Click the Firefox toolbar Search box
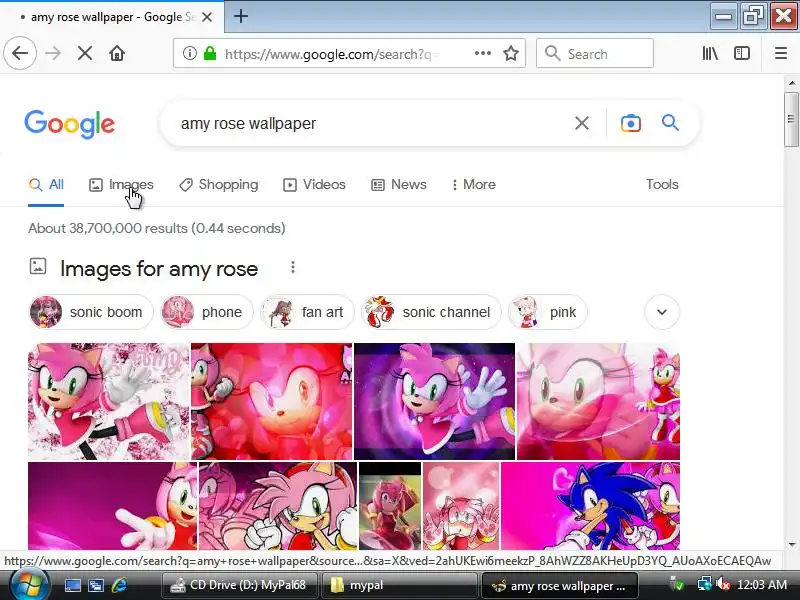This screenshot has height=600, width=800. point(595,53)
